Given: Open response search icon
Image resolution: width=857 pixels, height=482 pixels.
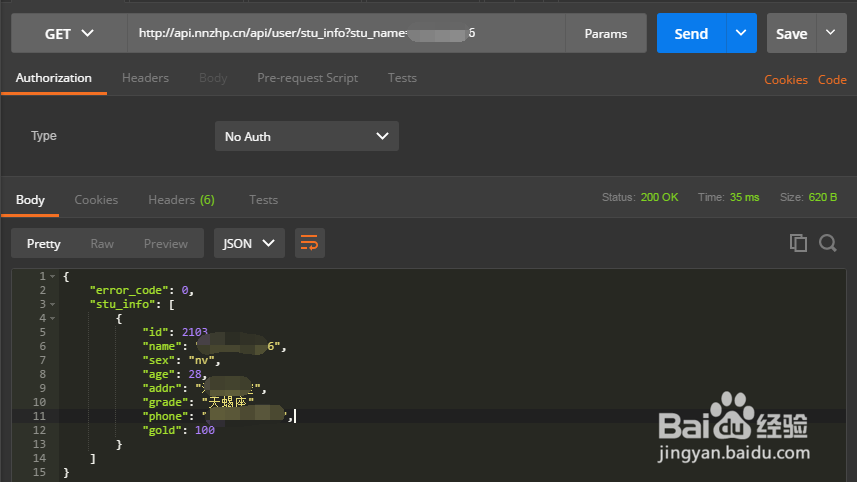Looking at the screenshot, I should pyautogui.click(x=827, y=243).
